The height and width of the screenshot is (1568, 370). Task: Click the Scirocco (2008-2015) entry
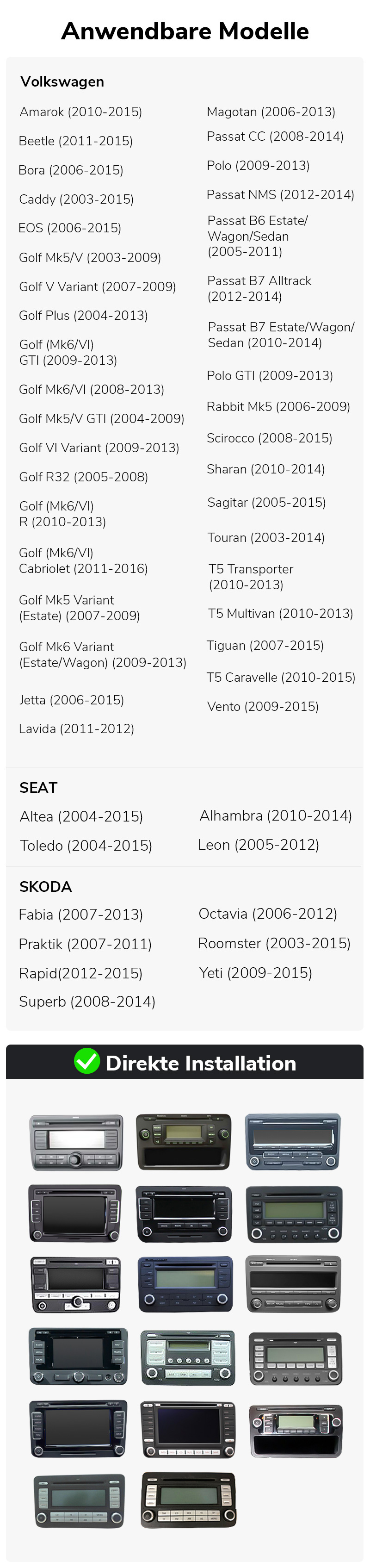click(270, 438)
